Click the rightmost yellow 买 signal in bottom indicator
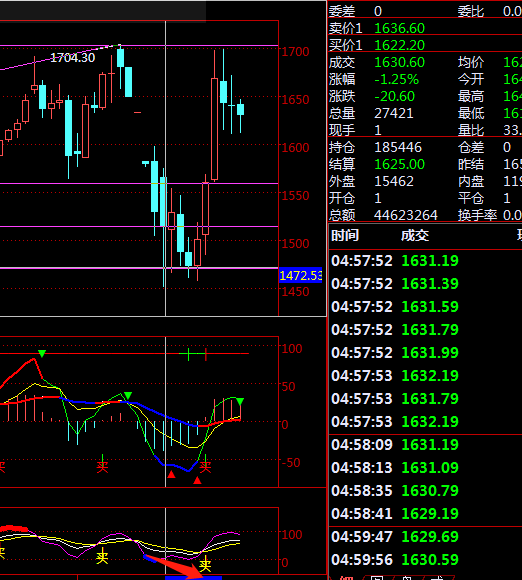The height and width of the screenshot is (580, 522). pyautogui.click(x=205, y=565)
